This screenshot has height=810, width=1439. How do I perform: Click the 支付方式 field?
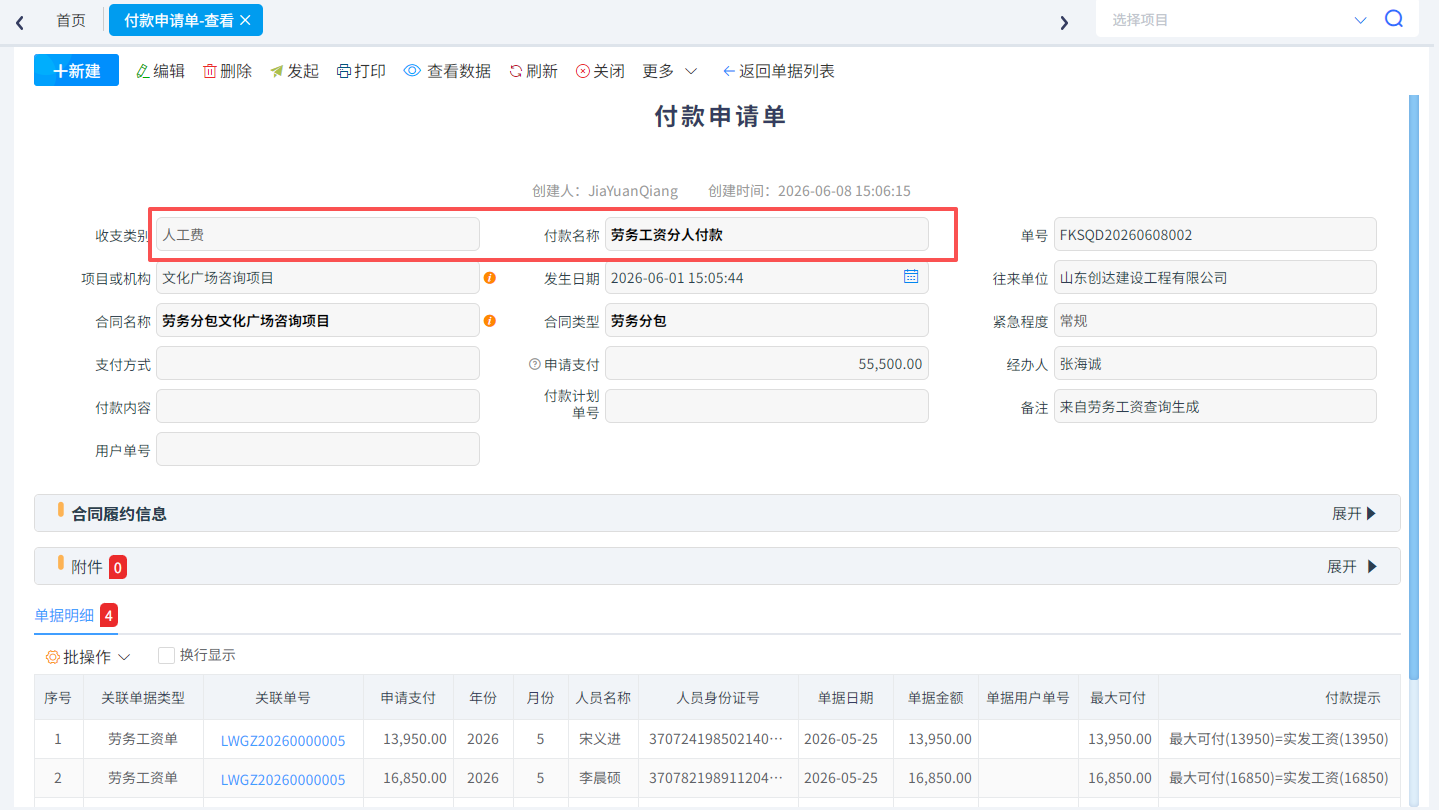click(318, 363)
